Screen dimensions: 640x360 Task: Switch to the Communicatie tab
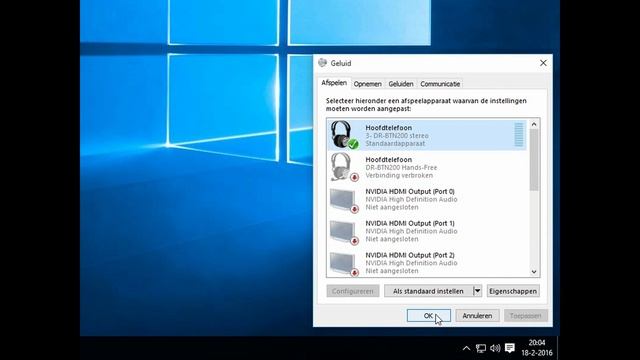(x=440, y=84)
